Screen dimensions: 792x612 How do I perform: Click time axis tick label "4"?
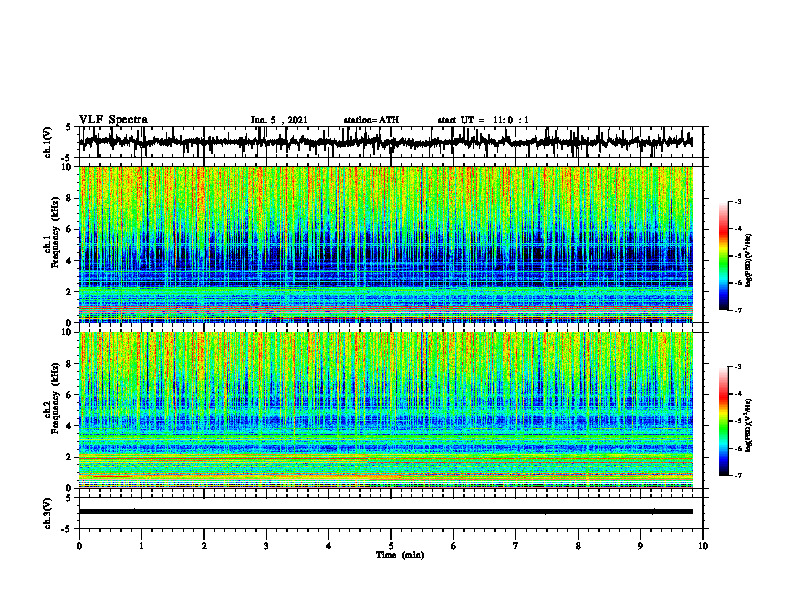(329, 546)
